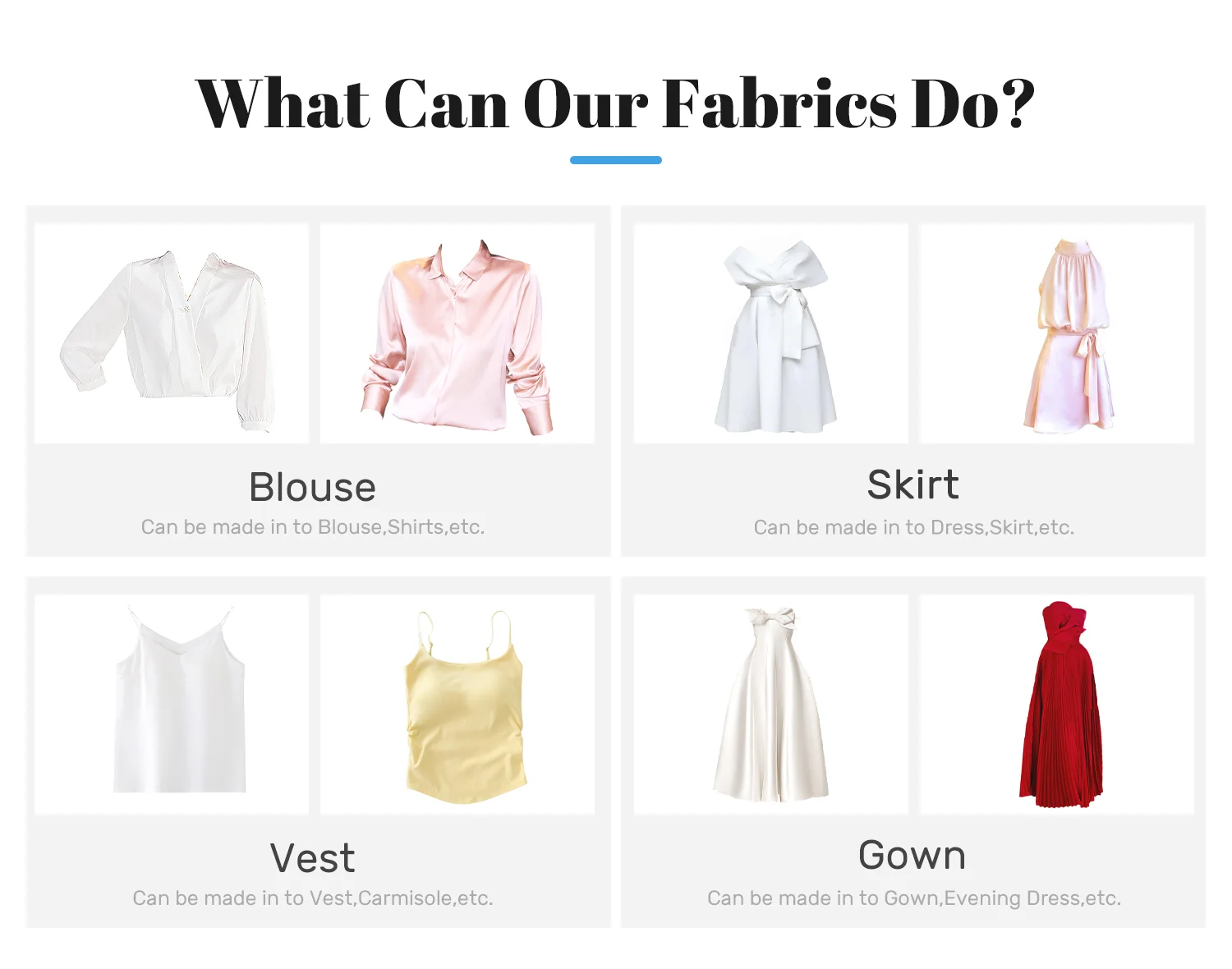Click 'Can be made in to Dress,Skirt,etc.' text

tap(914, 527)
